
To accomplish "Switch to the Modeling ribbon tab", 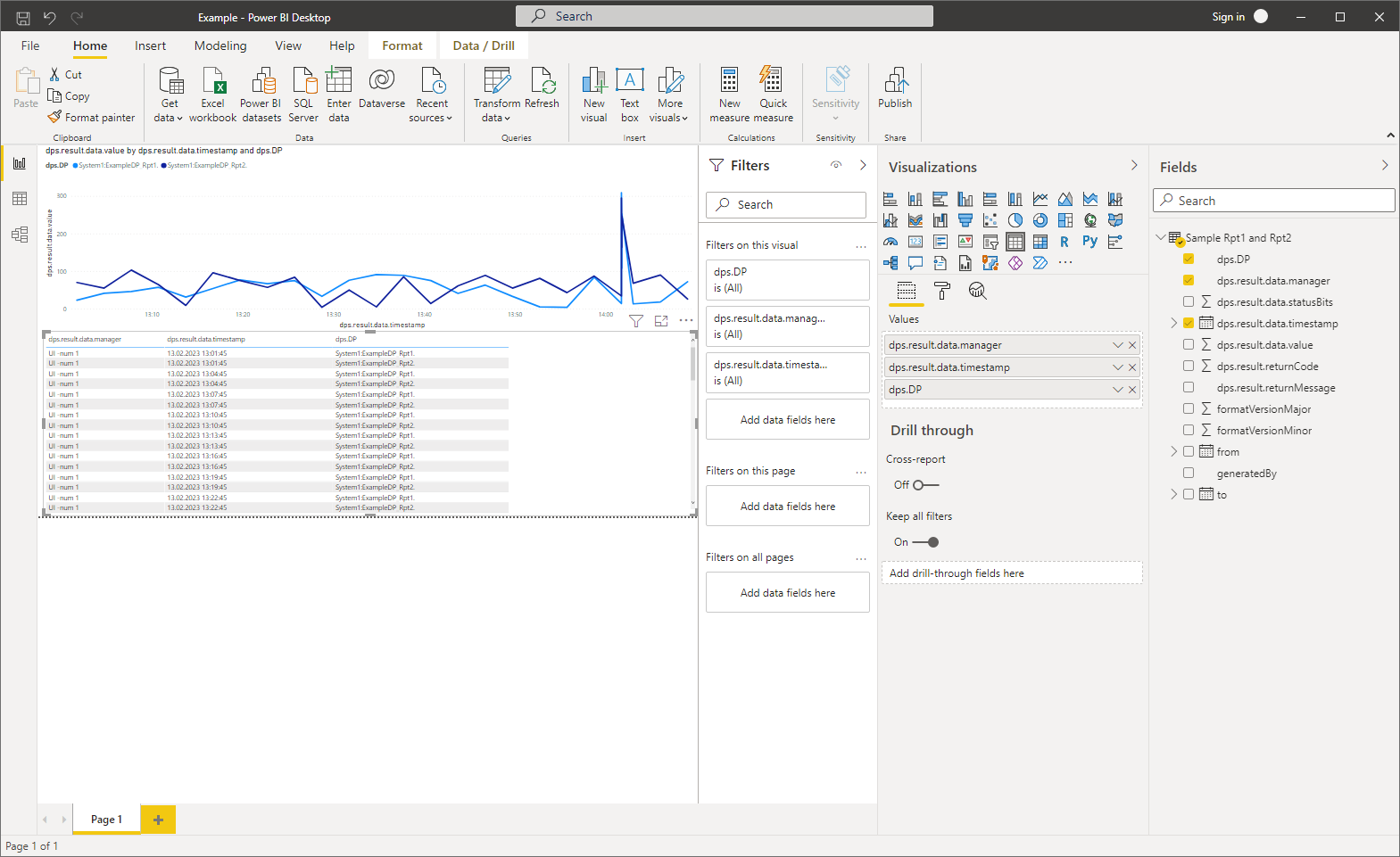I will pyautogui.click(x=220, y=45).
